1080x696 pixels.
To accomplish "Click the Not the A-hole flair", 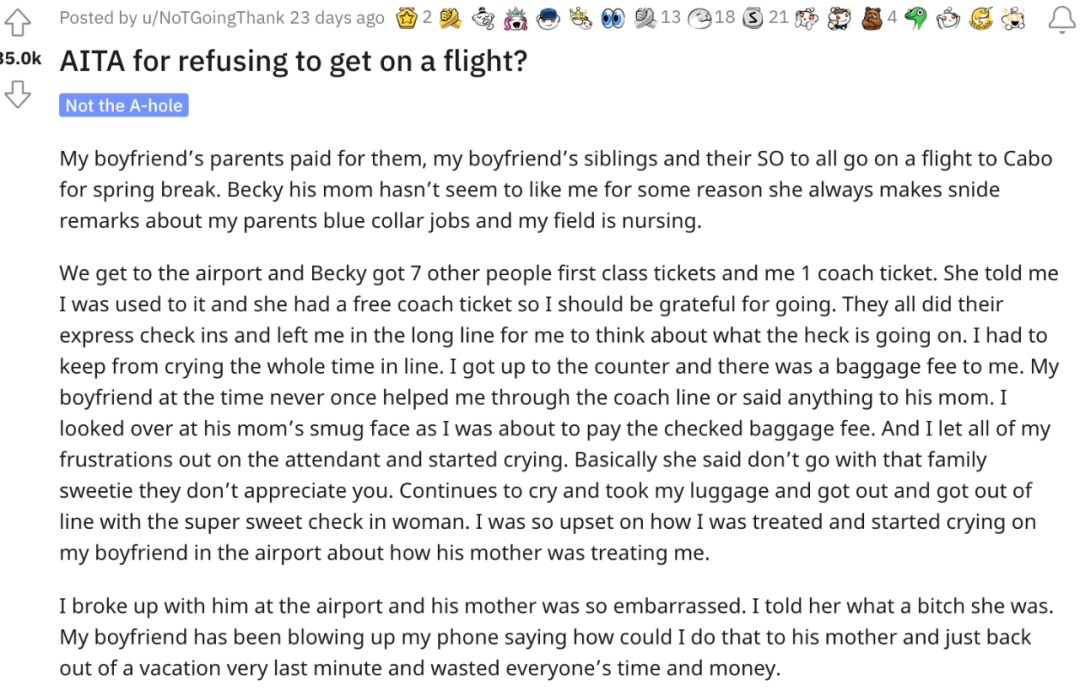I will click(x=124, y=105).
